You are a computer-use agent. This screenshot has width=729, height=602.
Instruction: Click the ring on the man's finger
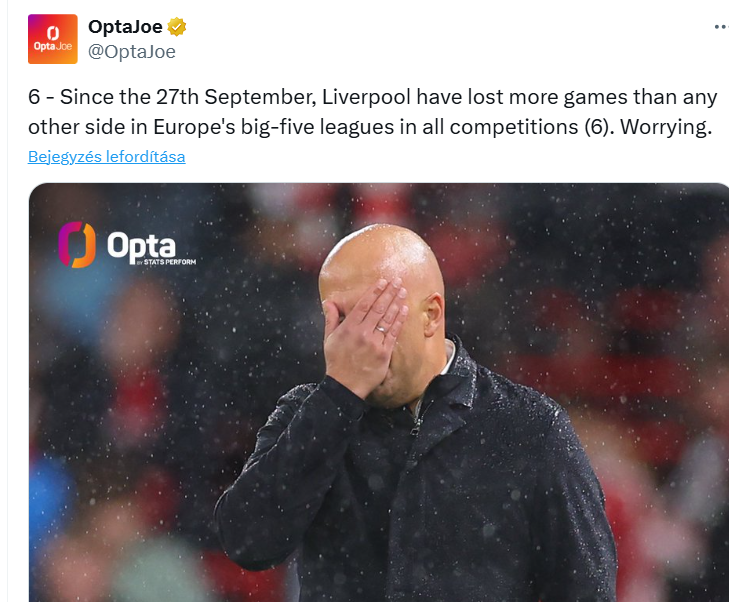[x=381, y=329]
